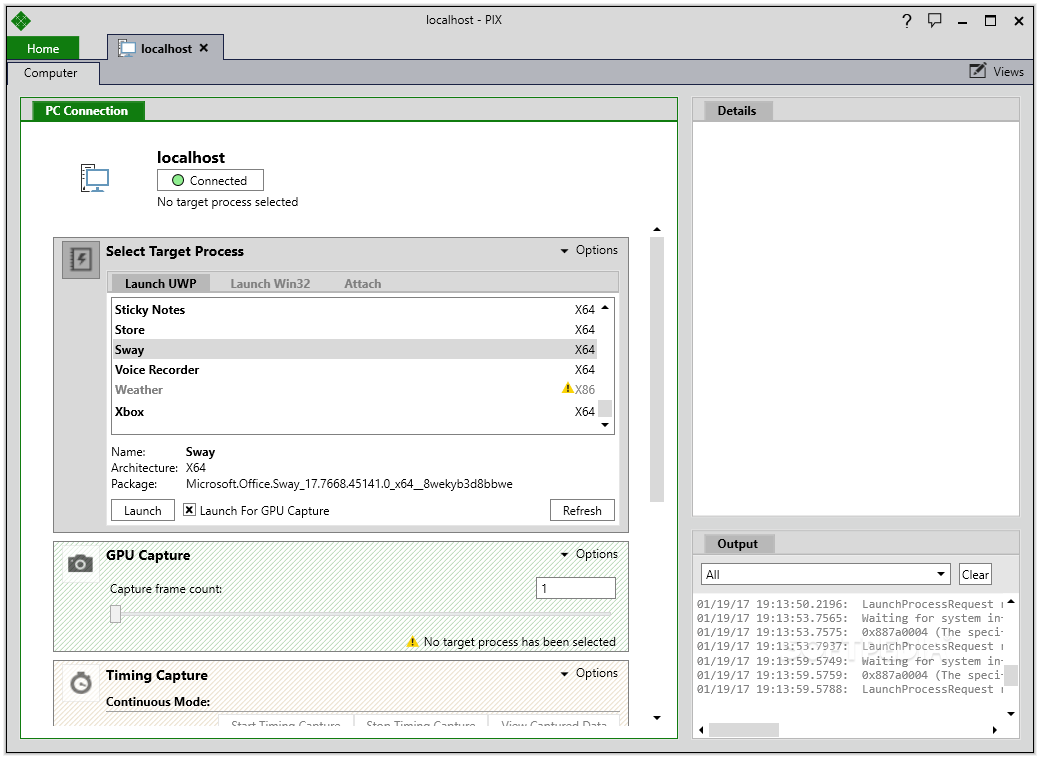The image size is (1040, 759).
Task: Toggle Launch For GPU Capture checkbox
Action: click(x=190, y=510)
